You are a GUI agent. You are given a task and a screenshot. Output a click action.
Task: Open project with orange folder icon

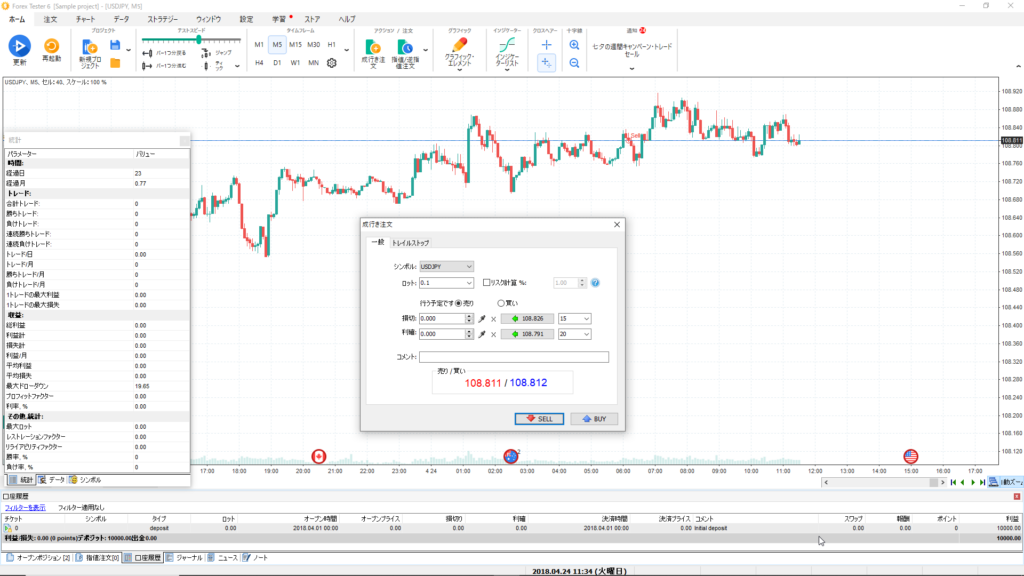coord(115,63)
